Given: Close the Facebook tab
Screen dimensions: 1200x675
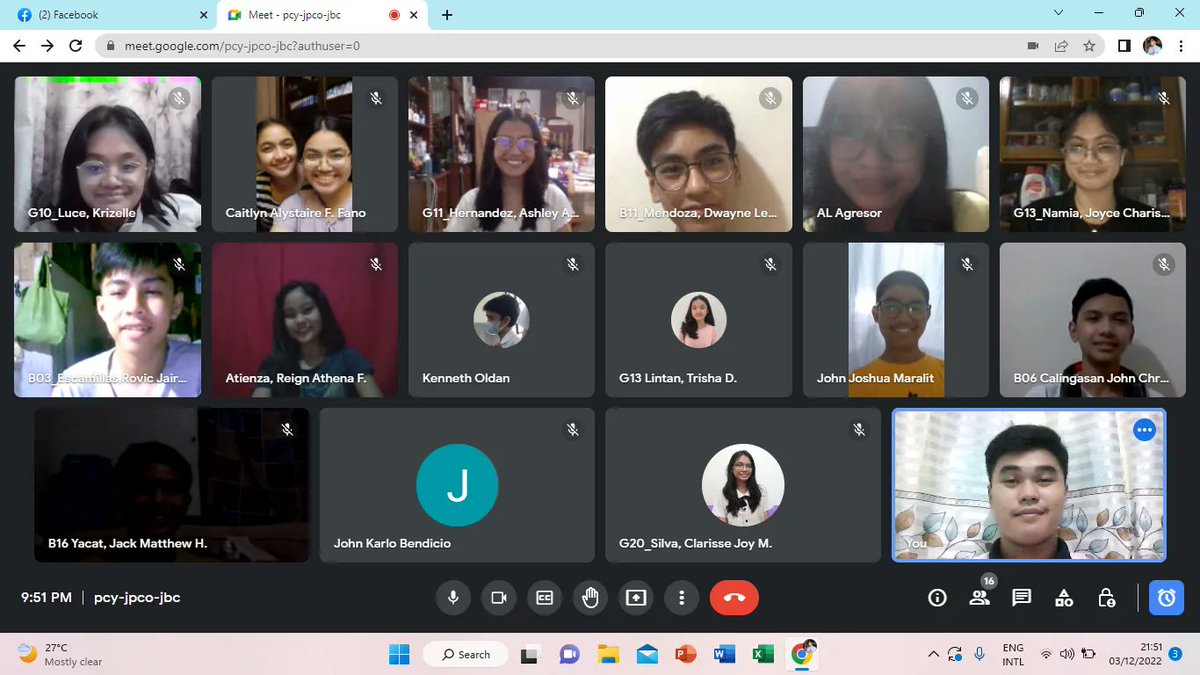Looking at the screenshot, I should pos(203,15).
